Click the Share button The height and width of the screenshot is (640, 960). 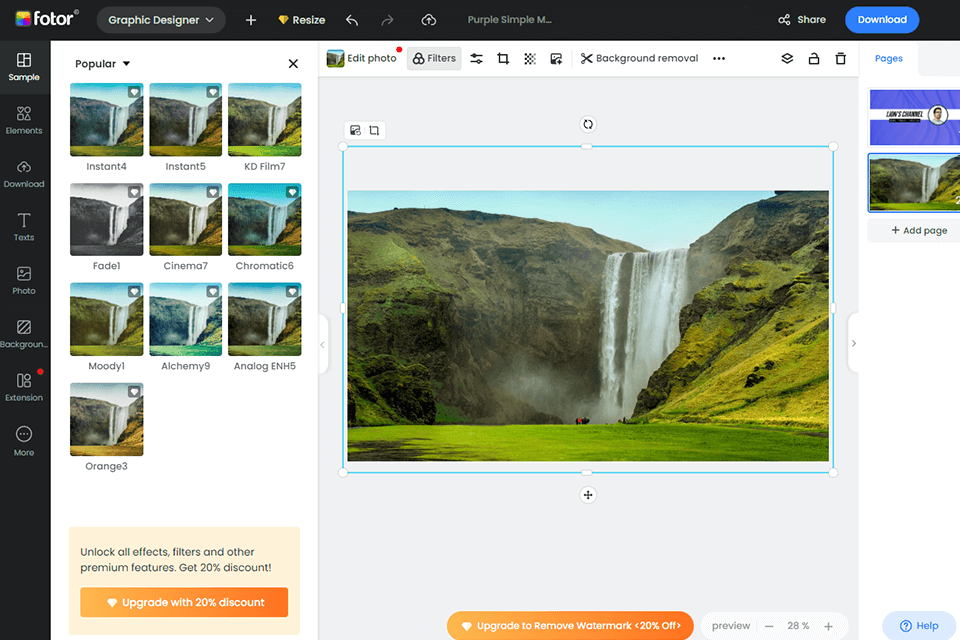[x=802, y=20]
